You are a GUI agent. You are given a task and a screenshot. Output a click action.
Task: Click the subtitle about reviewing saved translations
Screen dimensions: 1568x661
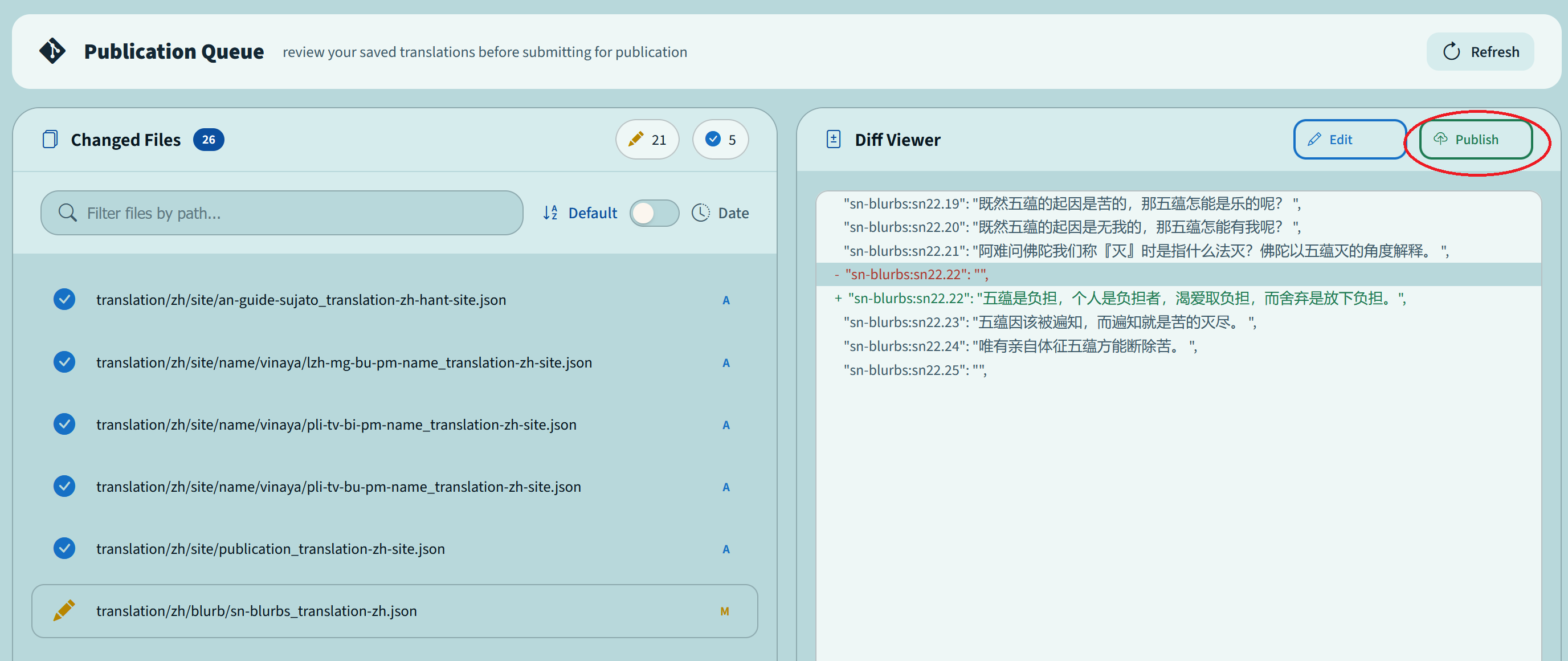coord(484,52)
